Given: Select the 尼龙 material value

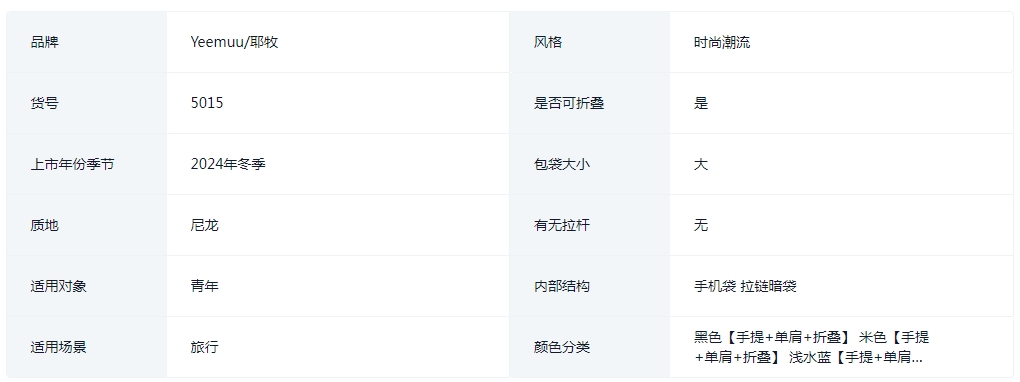Looking at the screenshot, I should tap(204, 225).
